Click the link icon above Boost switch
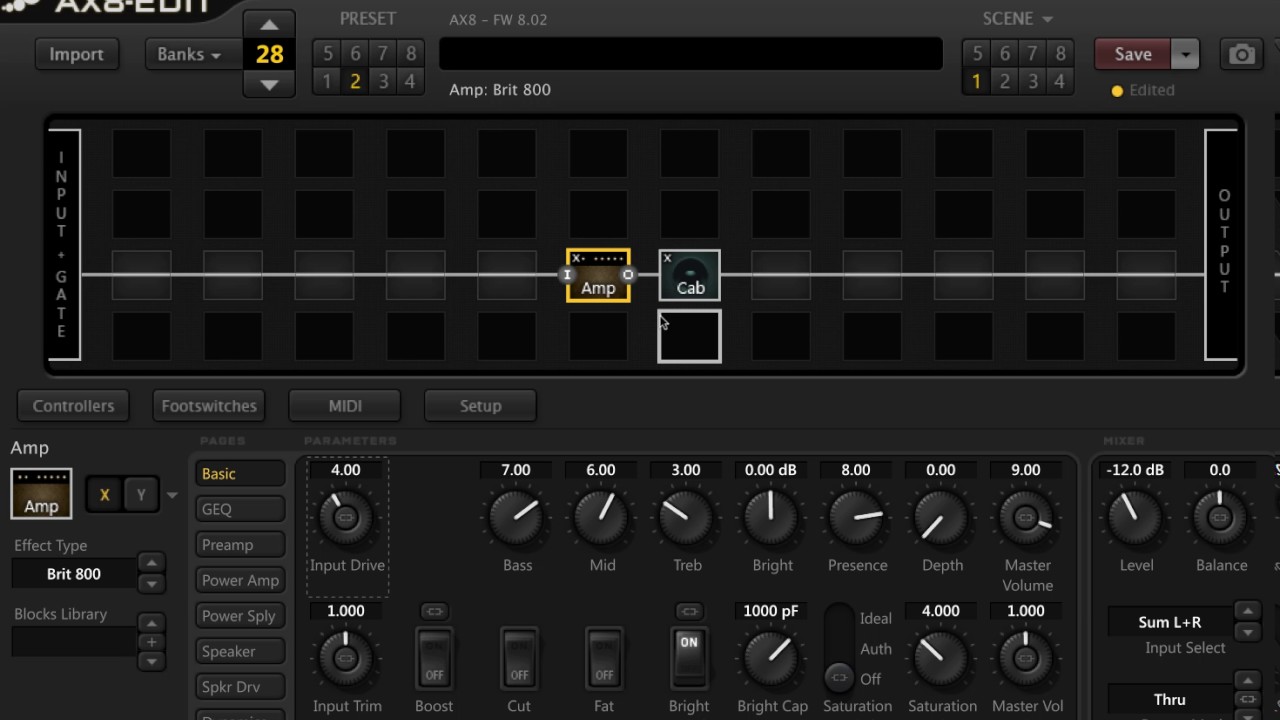The image size is (1280, 720). point(433,611)
